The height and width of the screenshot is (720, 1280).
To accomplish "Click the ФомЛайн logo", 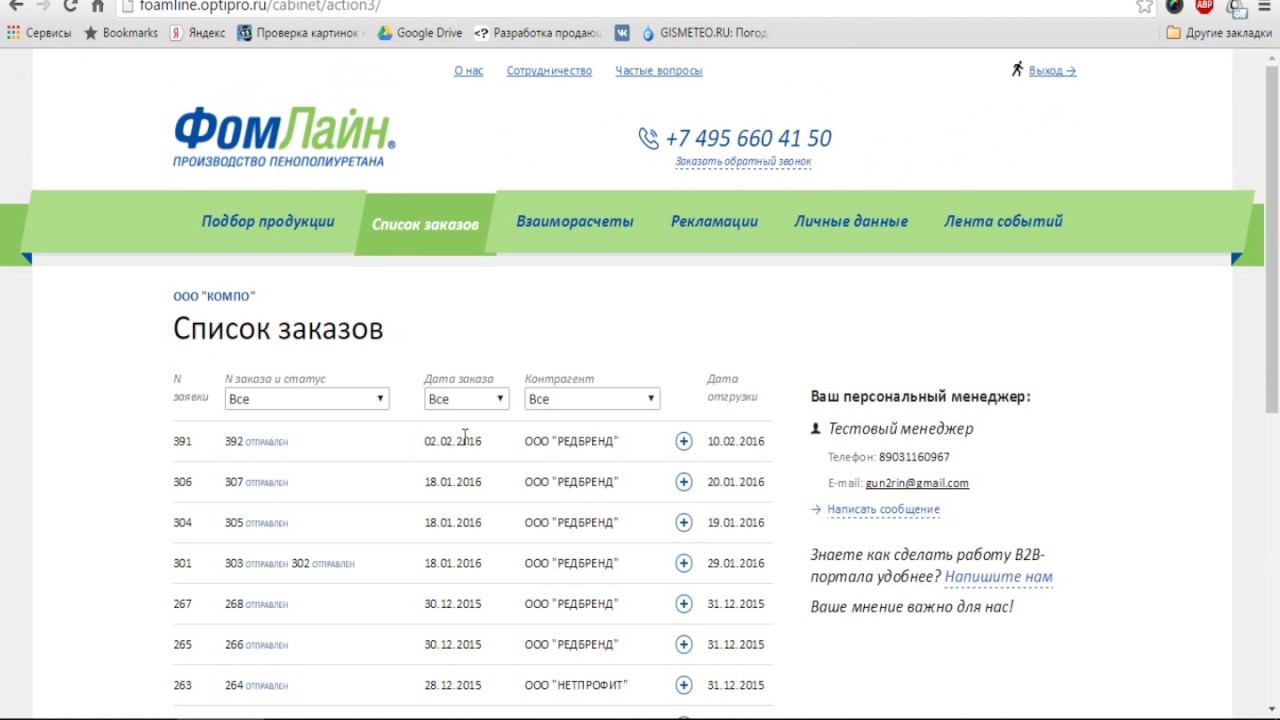I will (285, 137).
